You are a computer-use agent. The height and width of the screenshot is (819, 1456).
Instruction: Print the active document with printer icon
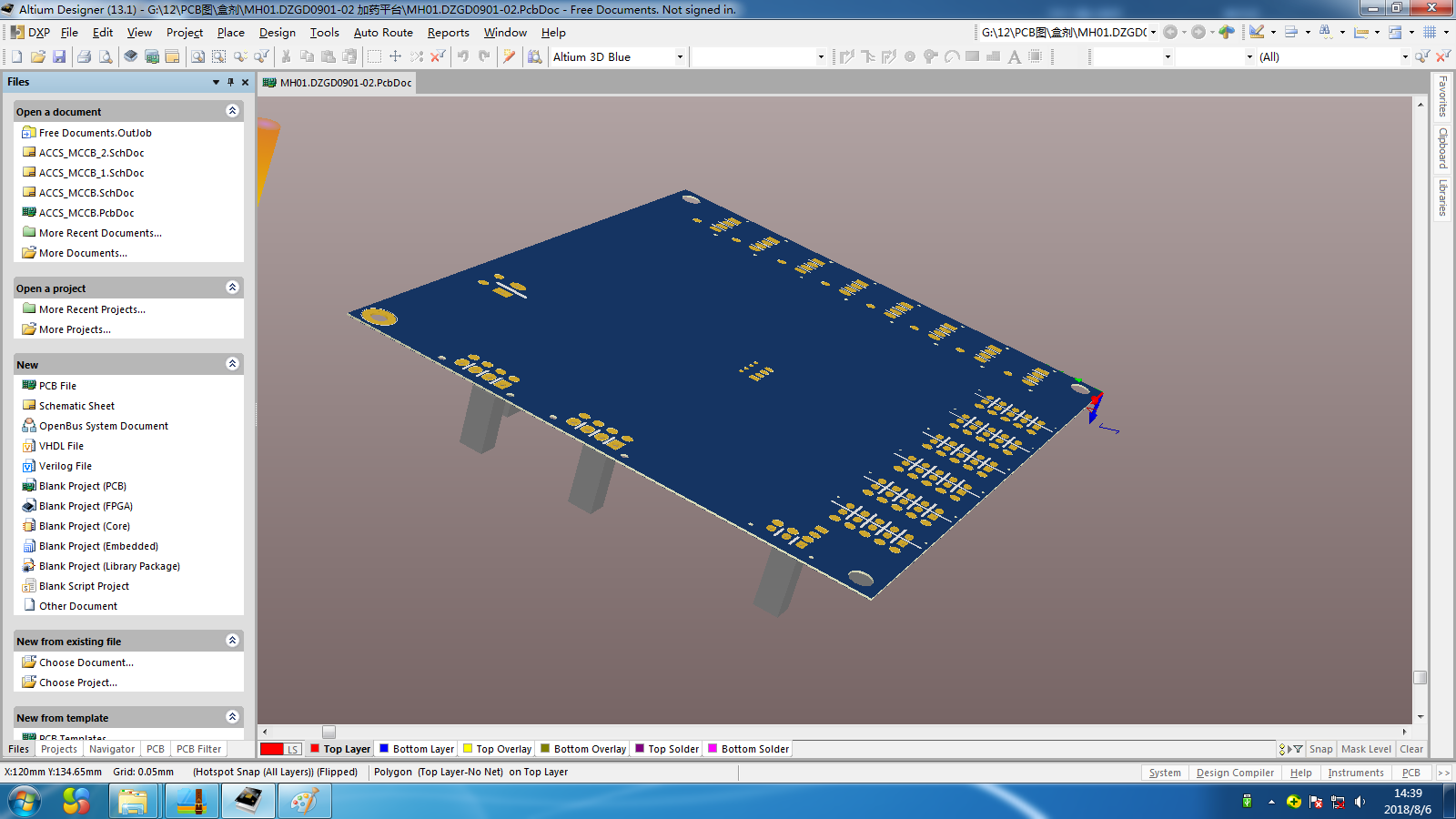coord(84,56)
